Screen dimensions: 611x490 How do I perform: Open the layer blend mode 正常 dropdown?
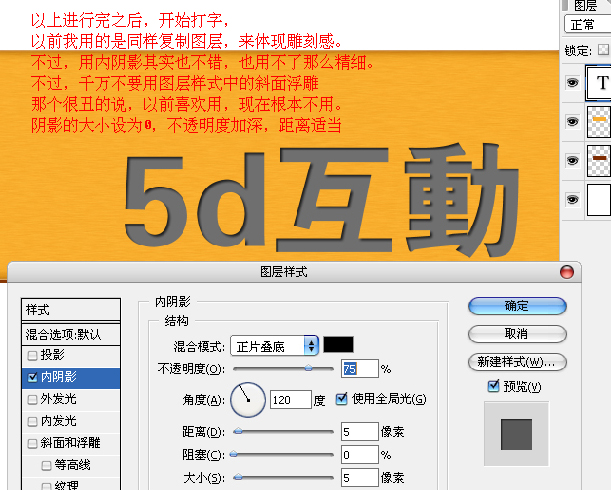pos(587,25)
